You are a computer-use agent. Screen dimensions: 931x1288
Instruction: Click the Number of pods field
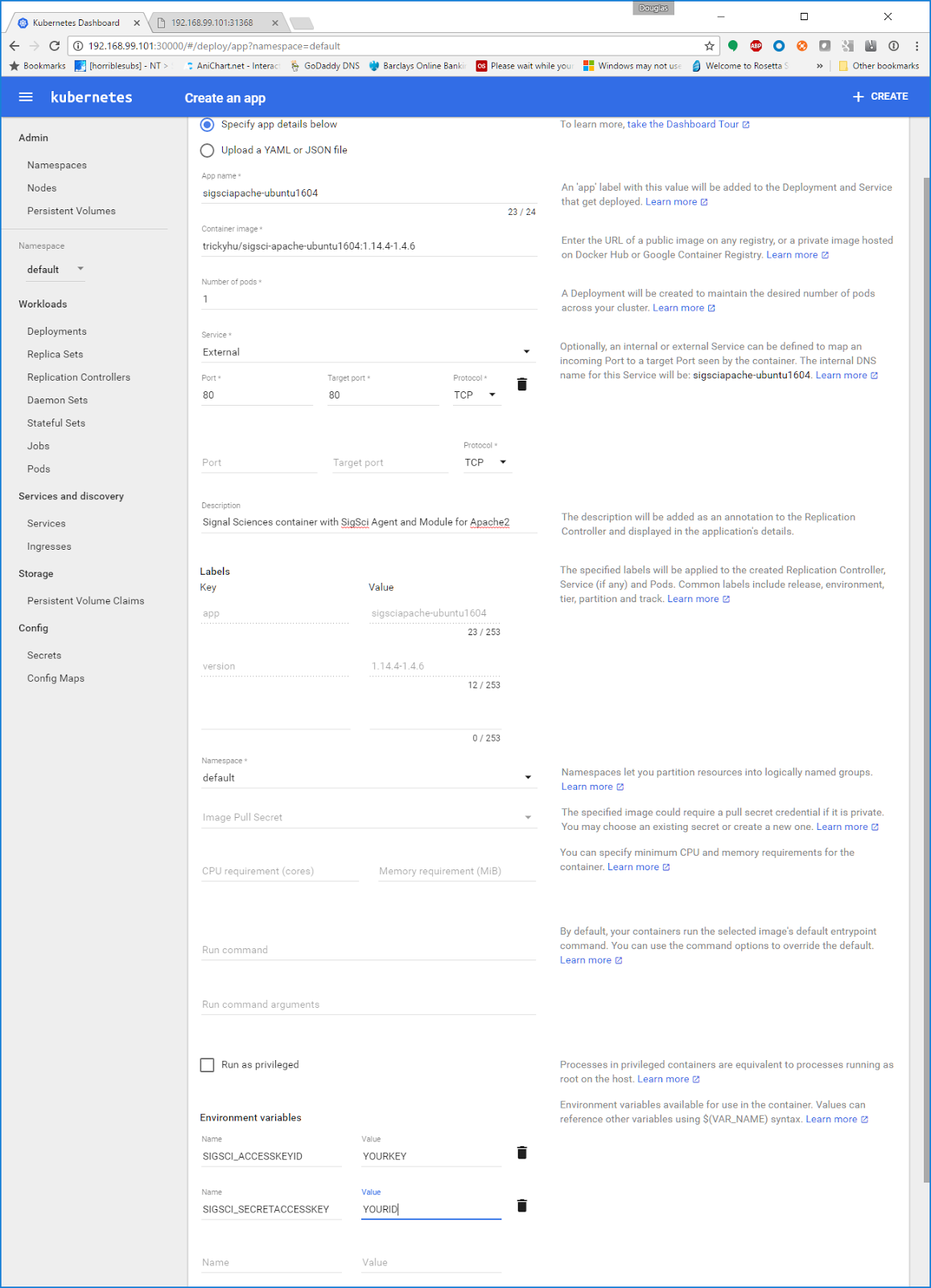pos(369,299)
